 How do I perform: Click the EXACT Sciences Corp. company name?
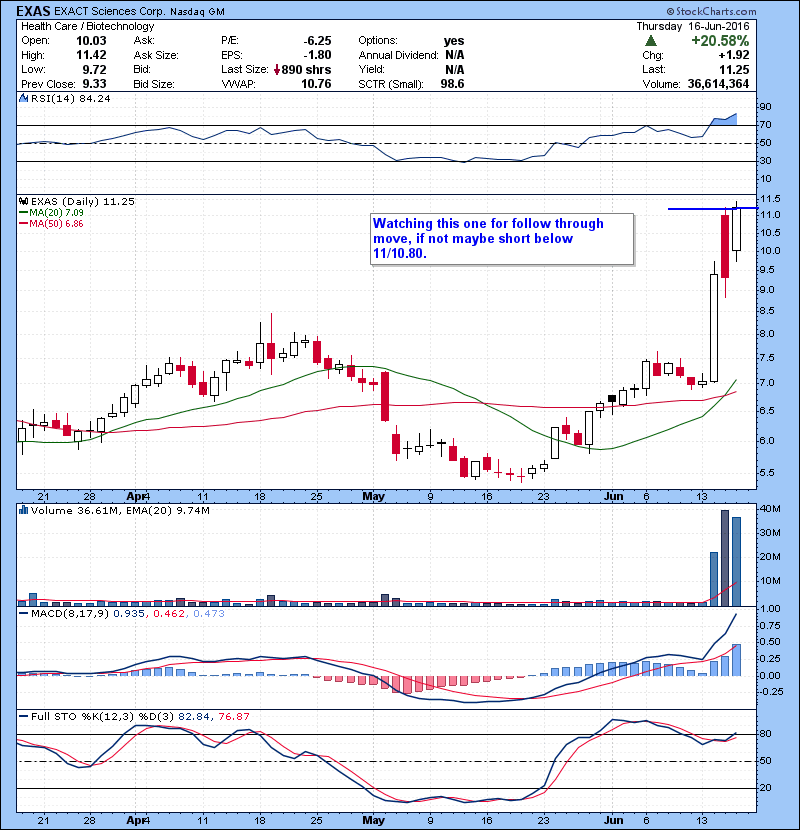pos(109,11)
